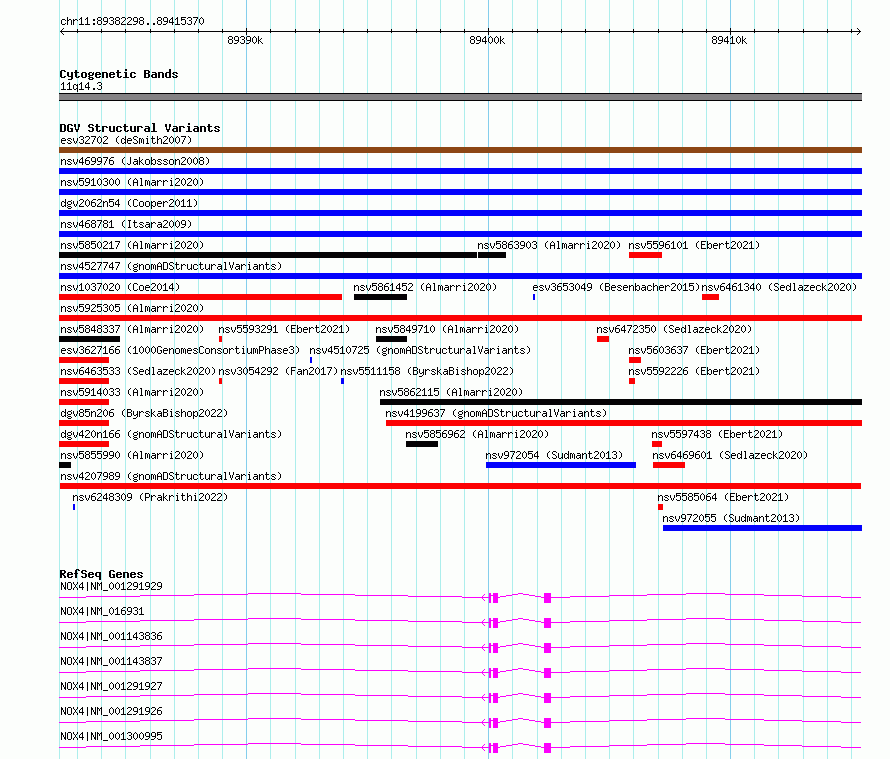
Task: Click dgv85n206 (ByrskaBishop2022) label
Action: tap(144, 413)
